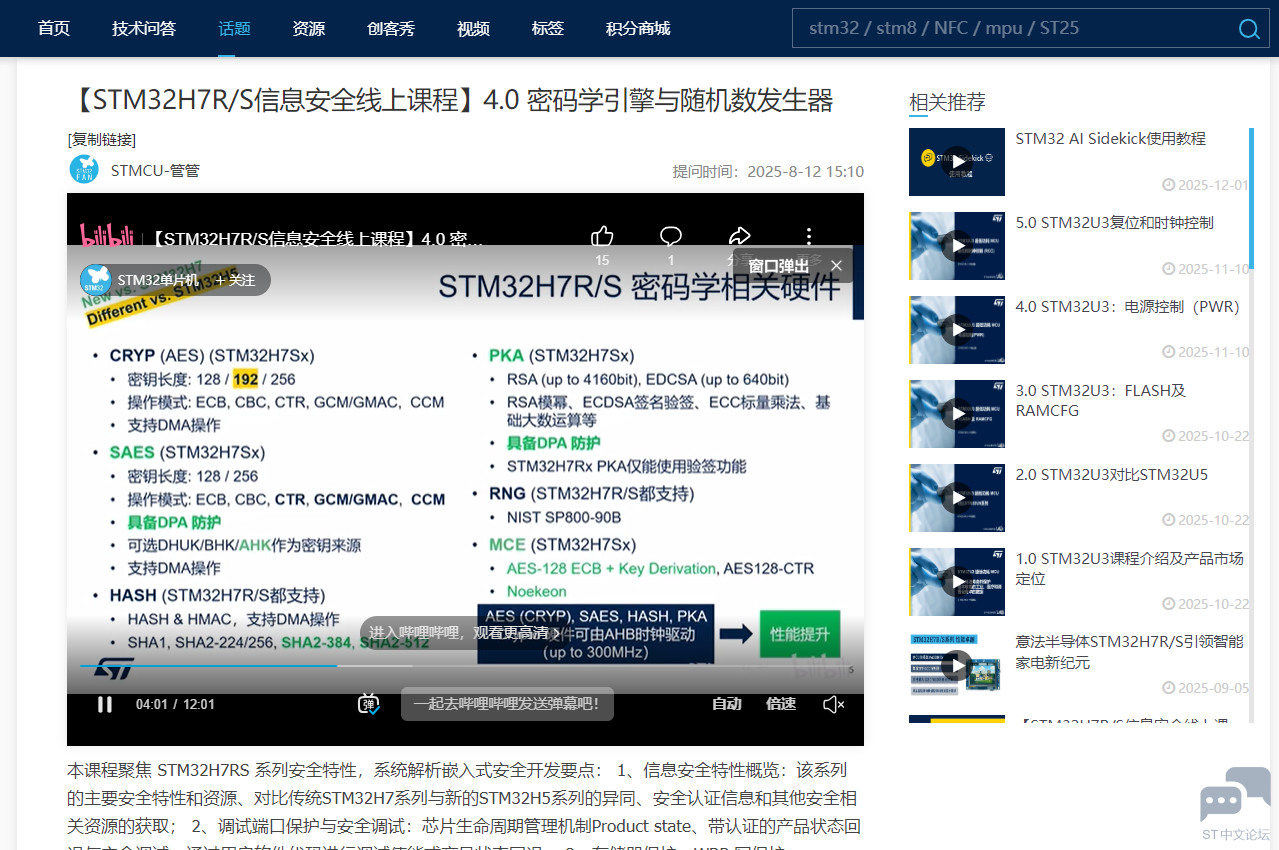This screenshot has height=850, width=1279.
Task: Click the share arrow icon on video
Action: 740,237
